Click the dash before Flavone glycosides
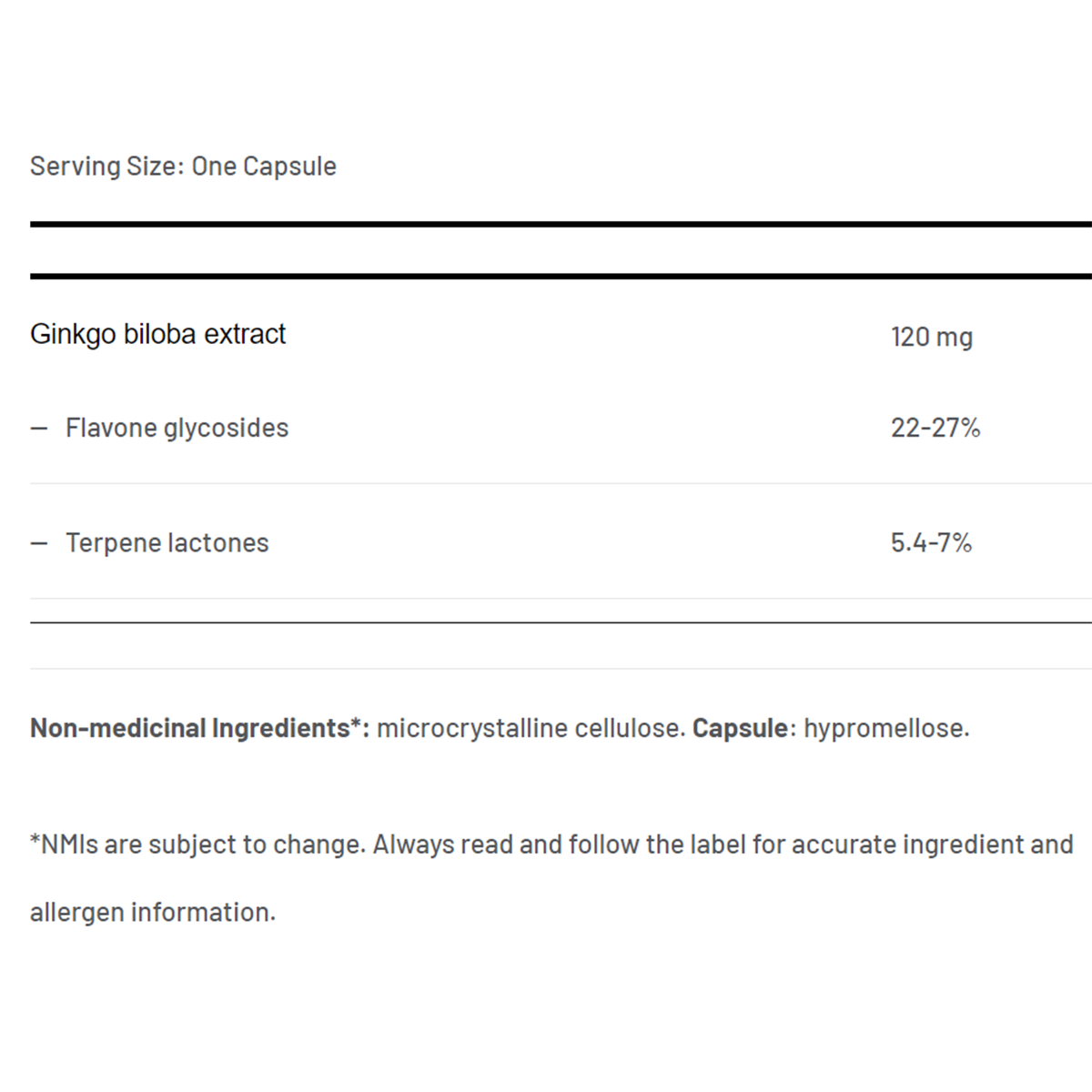The image size is (1092, 1092). click(x=39, y=429)
